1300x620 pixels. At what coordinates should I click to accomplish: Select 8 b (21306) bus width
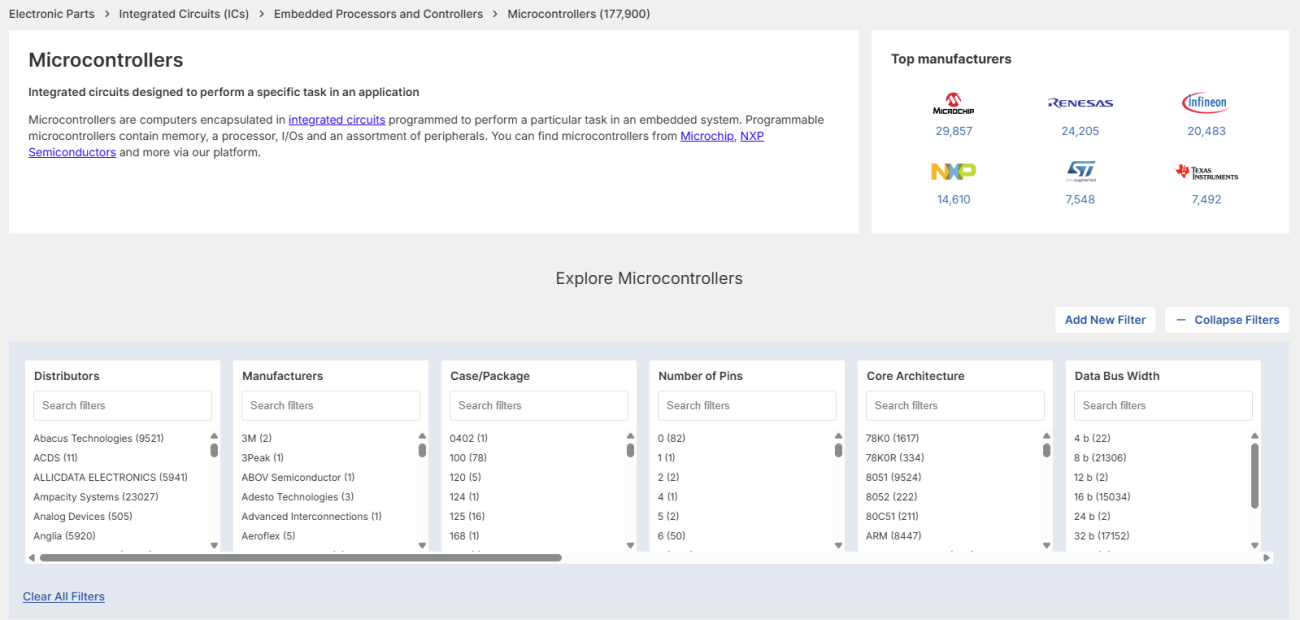point(1099,458)
